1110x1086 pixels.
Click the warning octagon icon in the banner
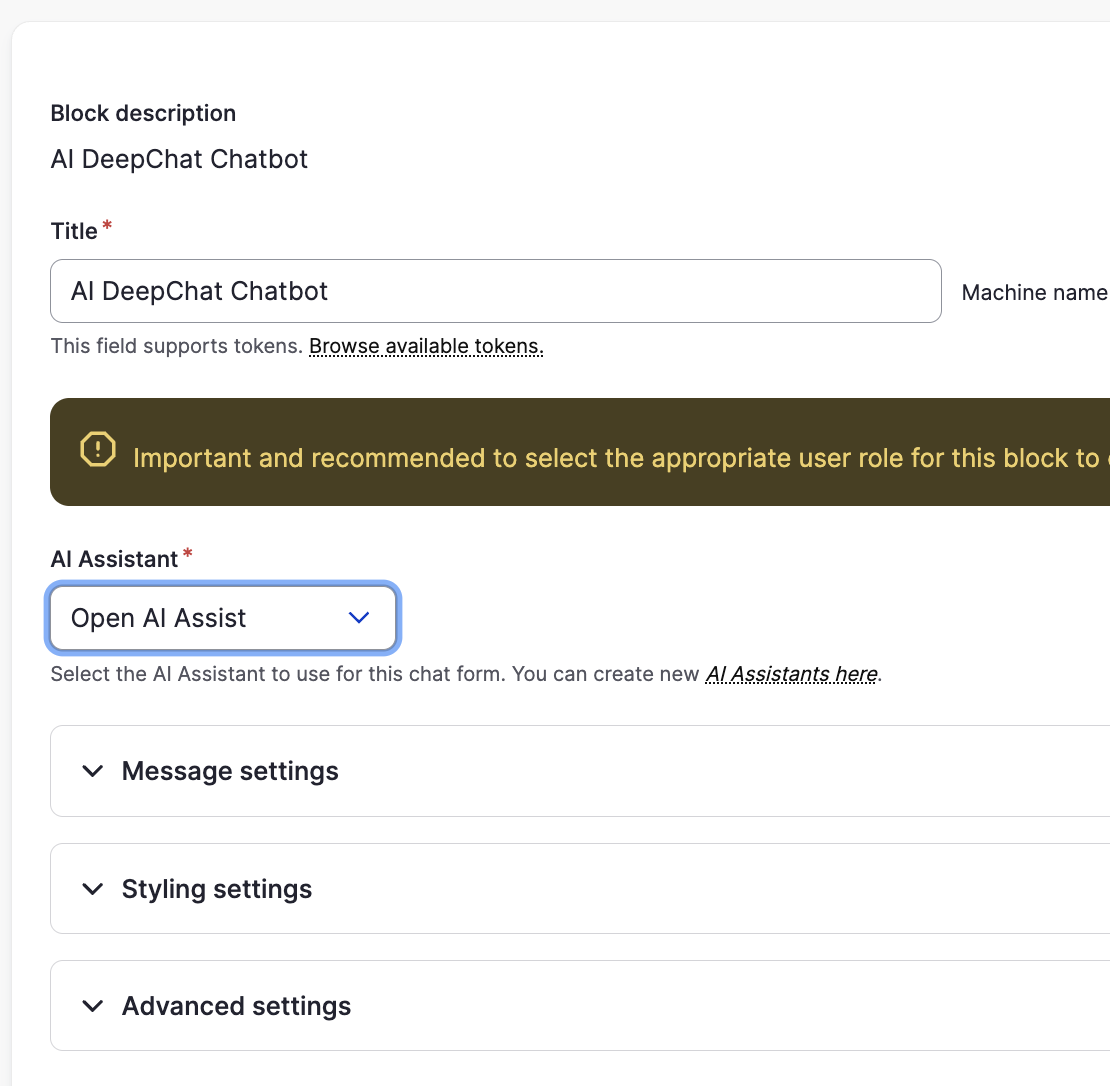98,450
